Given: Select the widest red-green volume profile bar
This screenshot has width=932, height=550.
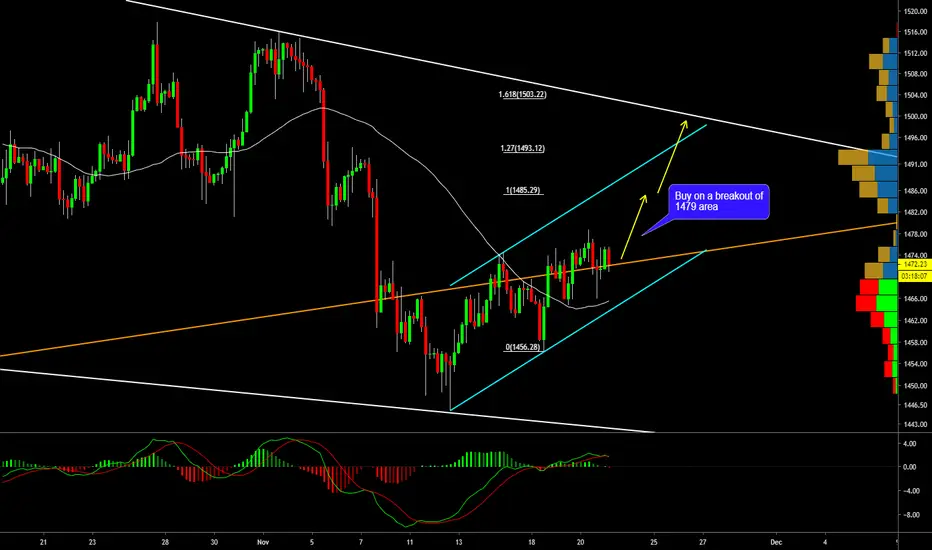Looking at the screenshot, I should 876,303.
